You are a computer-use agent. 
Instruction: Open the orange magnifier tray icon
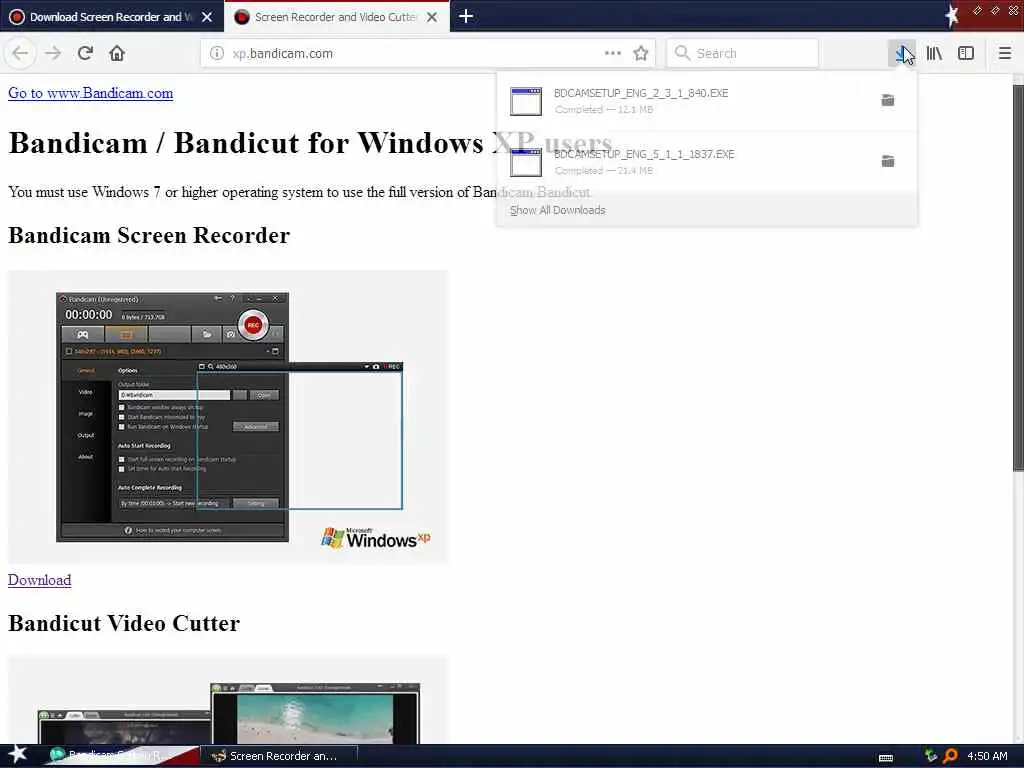950,756
